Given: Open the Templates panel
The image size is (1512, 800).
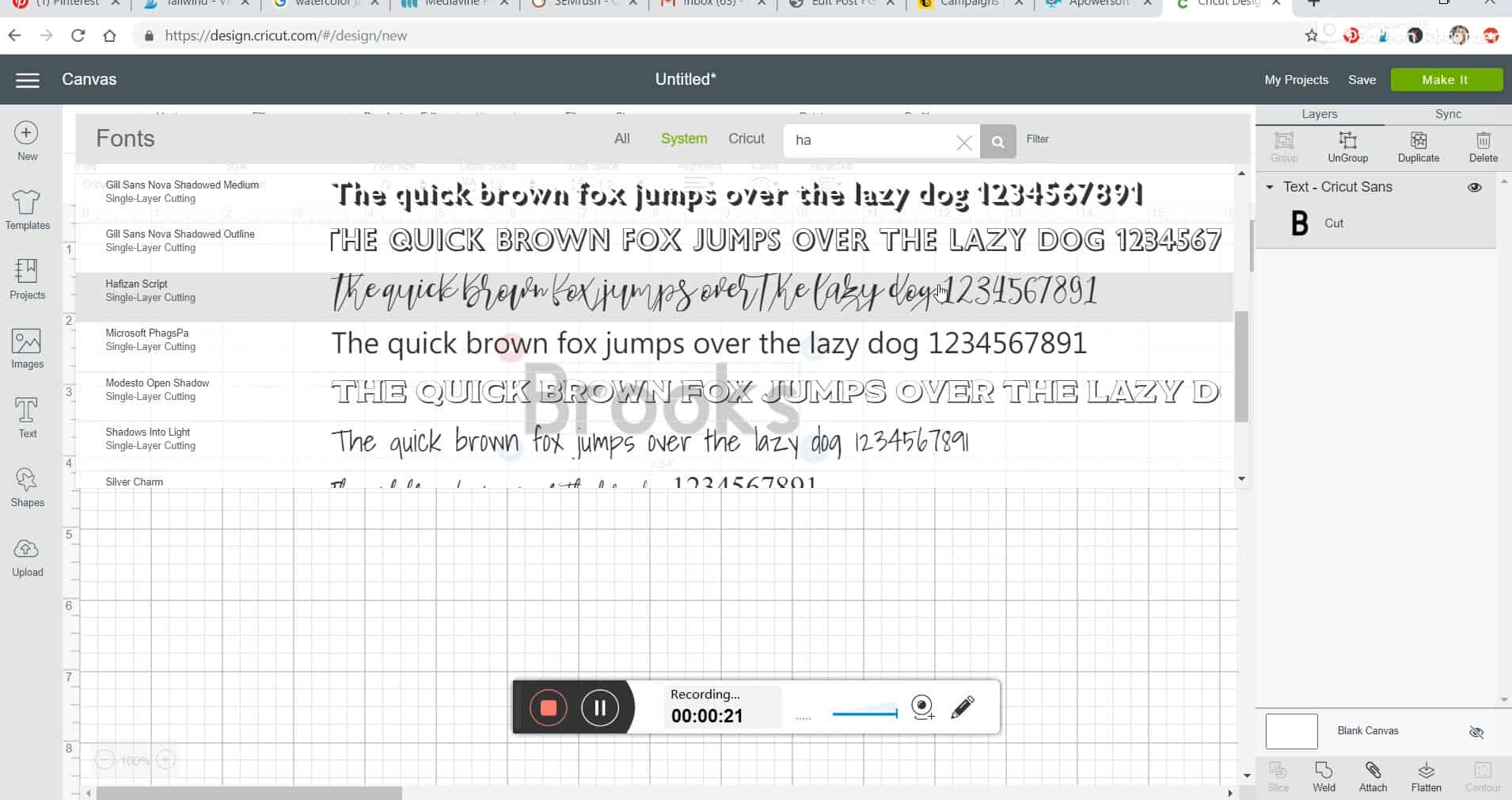Looking at the screenshot, I should (27, 210).
